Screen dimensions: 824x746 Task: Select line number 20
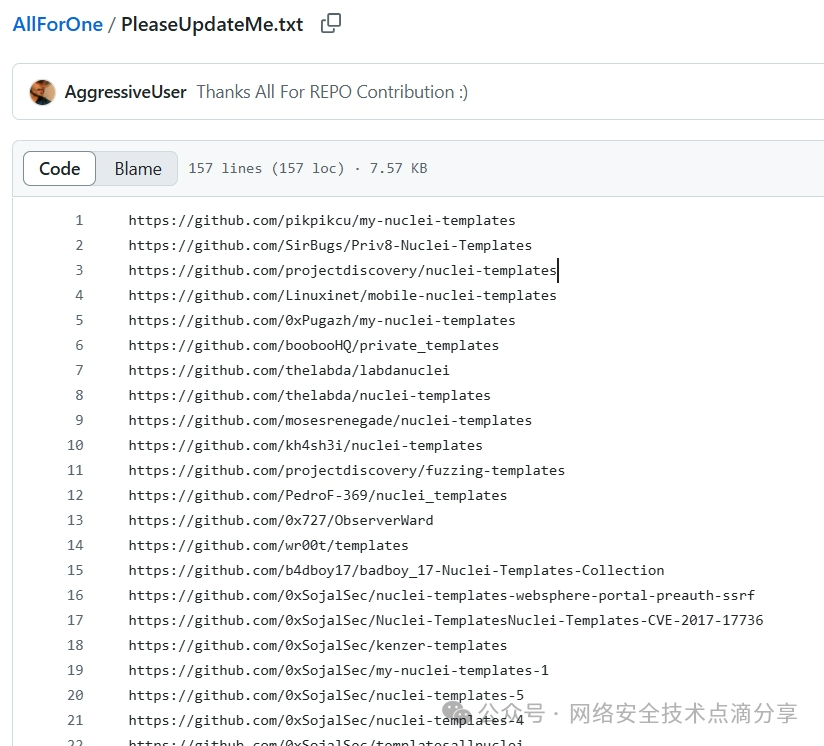(x=75, y=695)
